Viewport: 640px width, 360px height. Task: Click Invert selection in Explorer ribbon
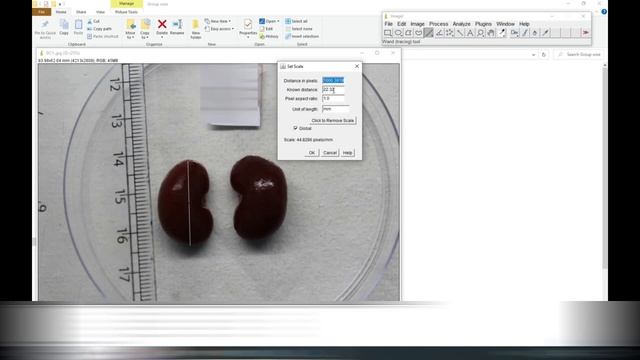(302, 36)
